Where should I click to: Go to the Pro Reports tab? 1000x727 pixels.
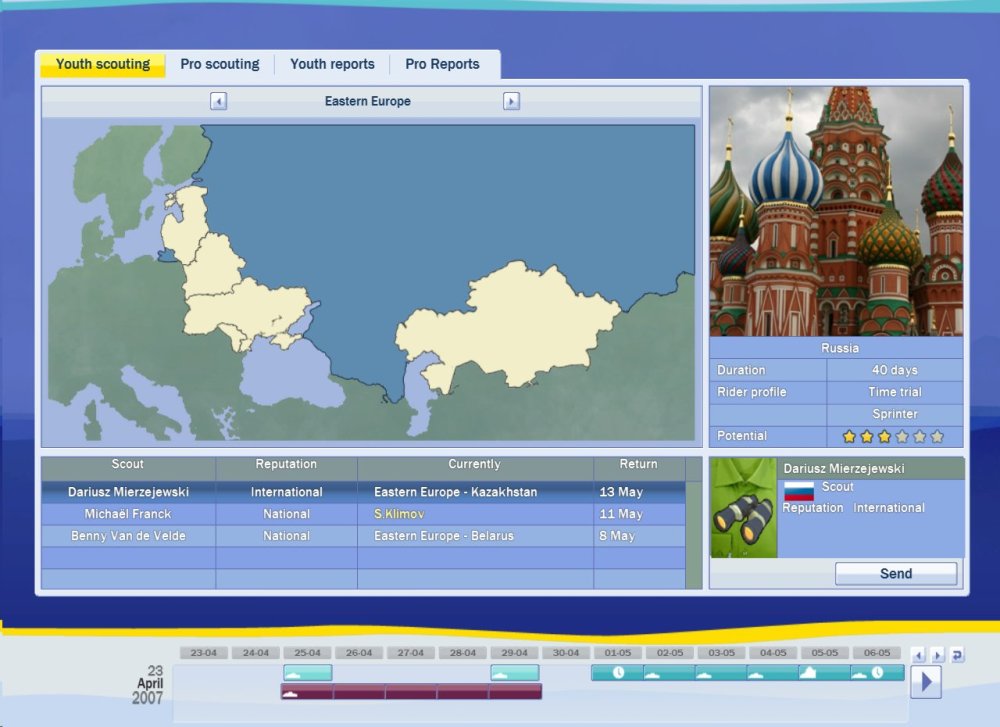pyautogui.click(x=442, y=64)
